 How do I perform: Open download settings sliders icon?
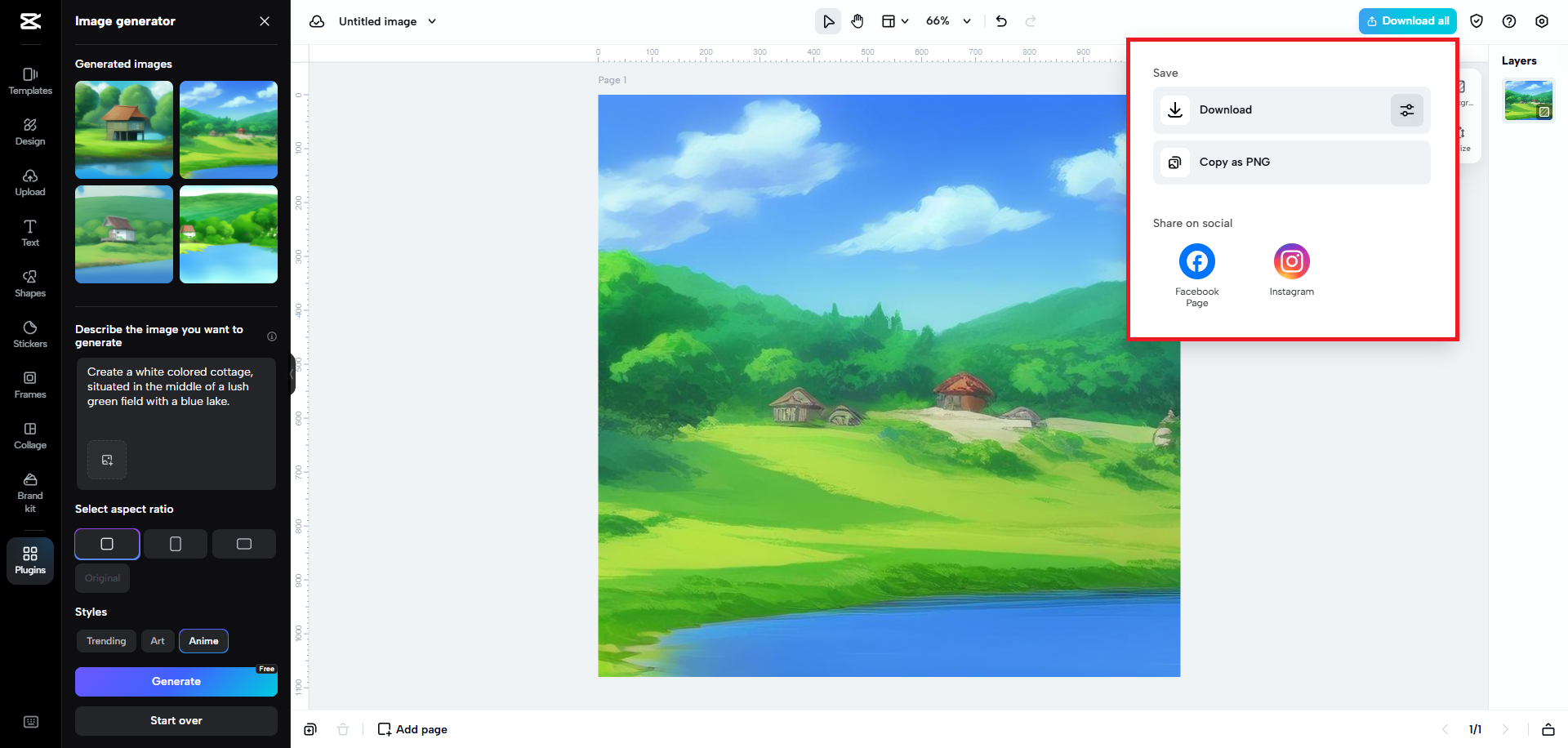(x=1406, y=110)
